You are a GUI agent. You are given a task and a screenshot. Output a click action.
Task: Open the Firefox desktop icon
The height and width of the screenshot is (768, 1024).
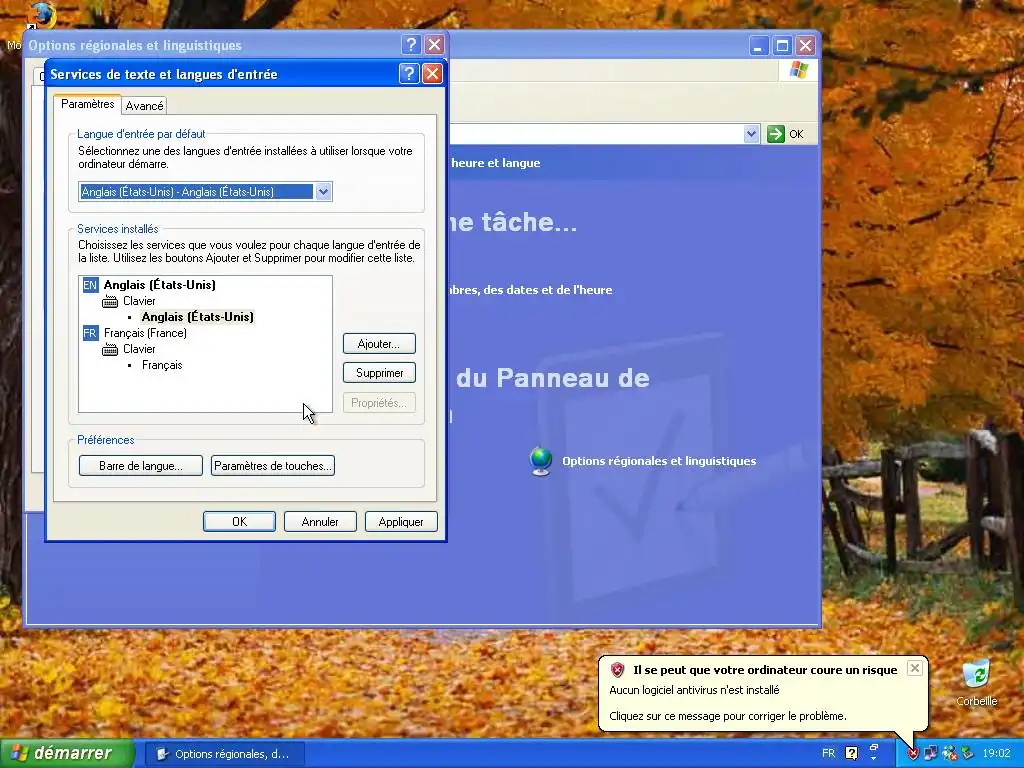(42, 14)
